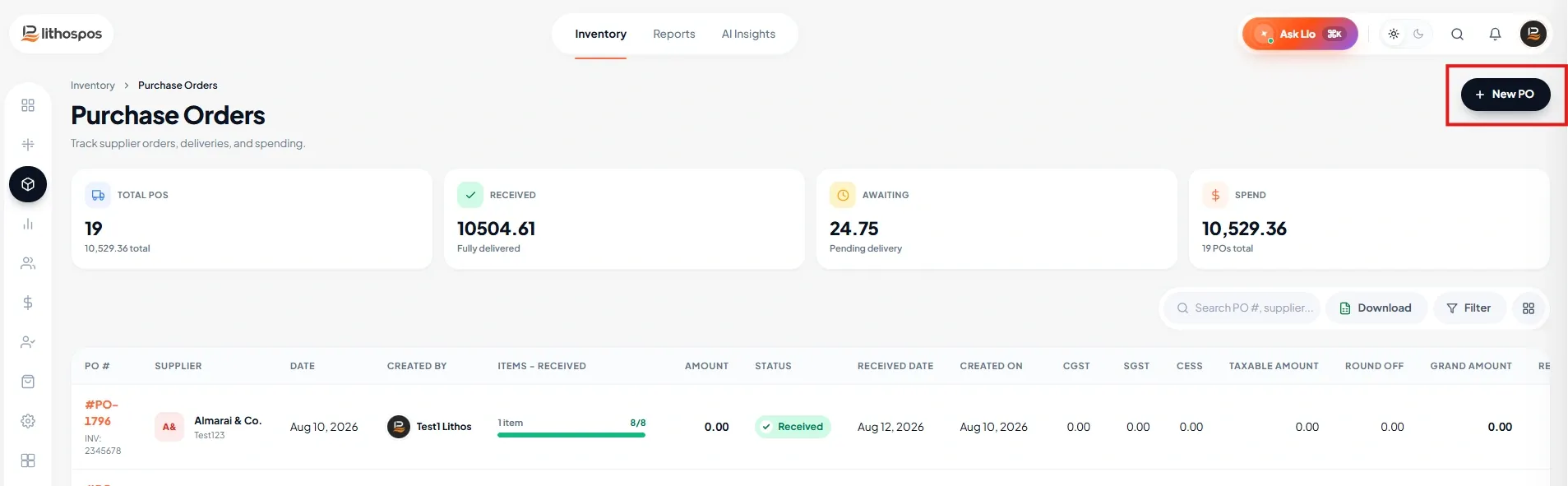Viewport: 1568px width, 486px height.
Task: Click the 24.75 awaiting value
Action: [x=854, y=229]
